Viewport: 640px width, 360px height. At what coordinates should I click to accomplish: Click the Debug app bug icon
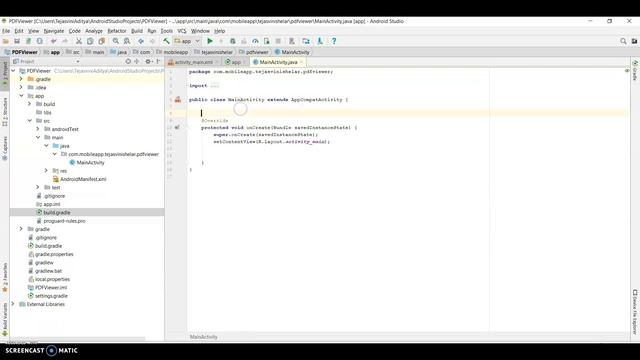(x=233, y=41)
